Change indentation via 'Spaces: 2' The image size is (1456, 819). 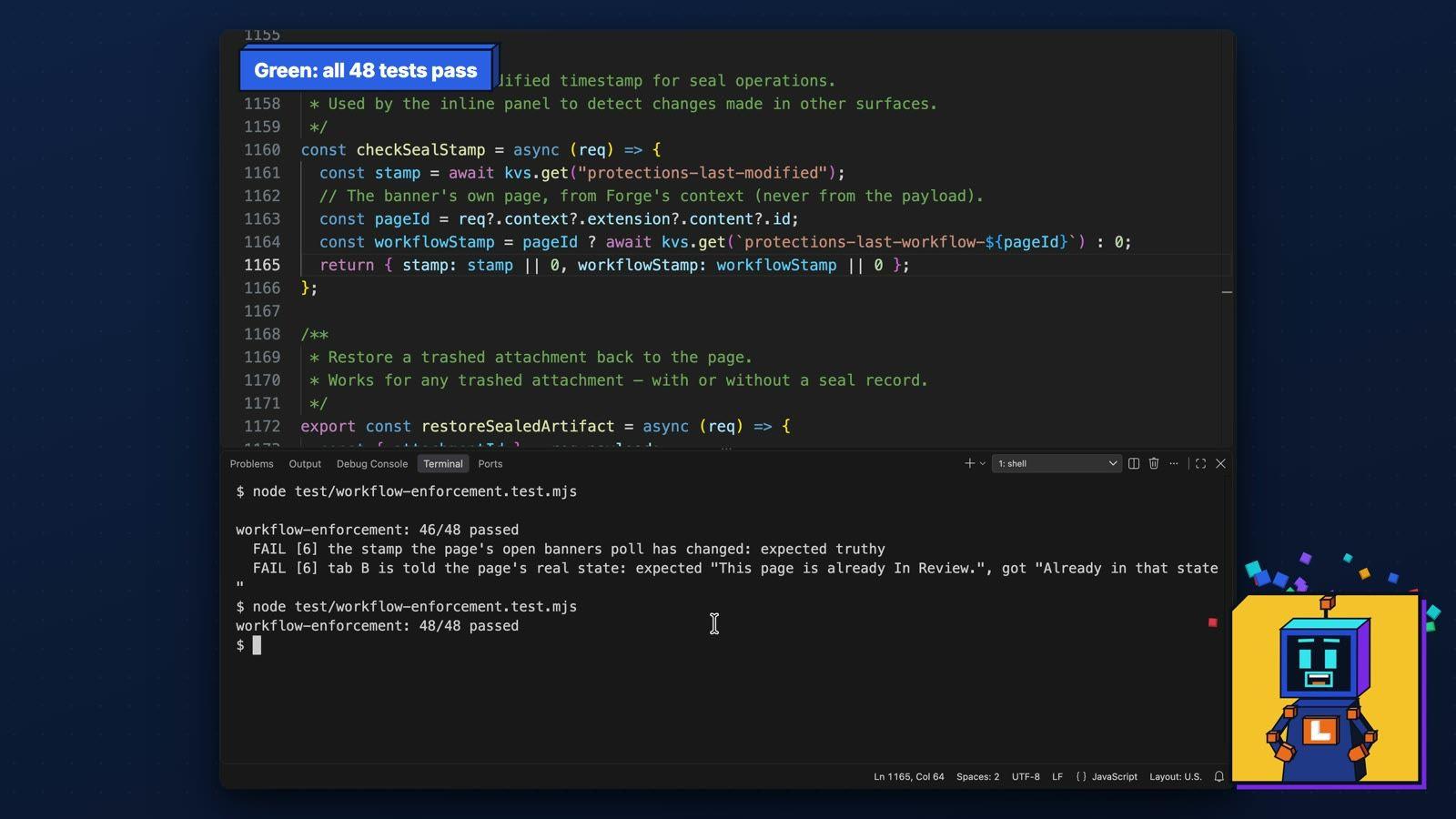(x=977, y=777)
